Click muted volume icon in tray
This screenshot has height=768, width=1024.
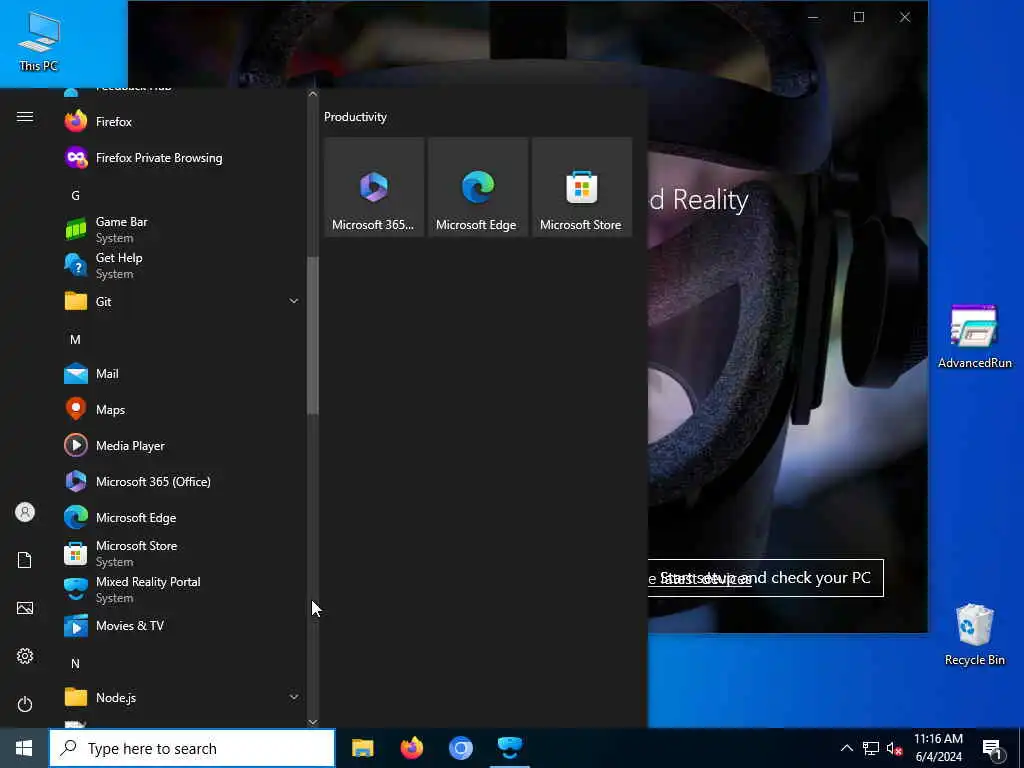894,748
